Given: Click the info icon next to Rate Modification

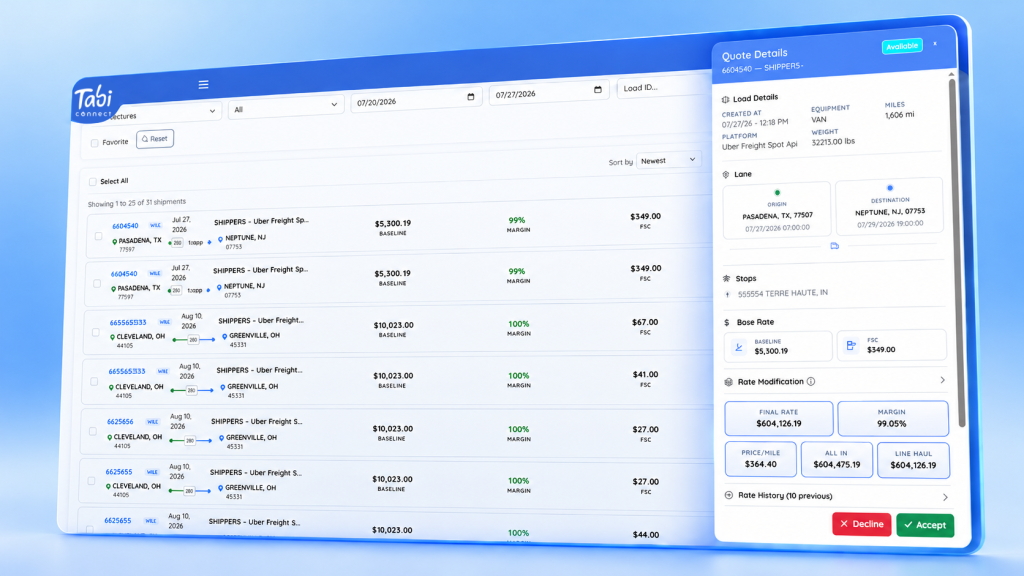Looking at the screenshot, I should 811,381.
